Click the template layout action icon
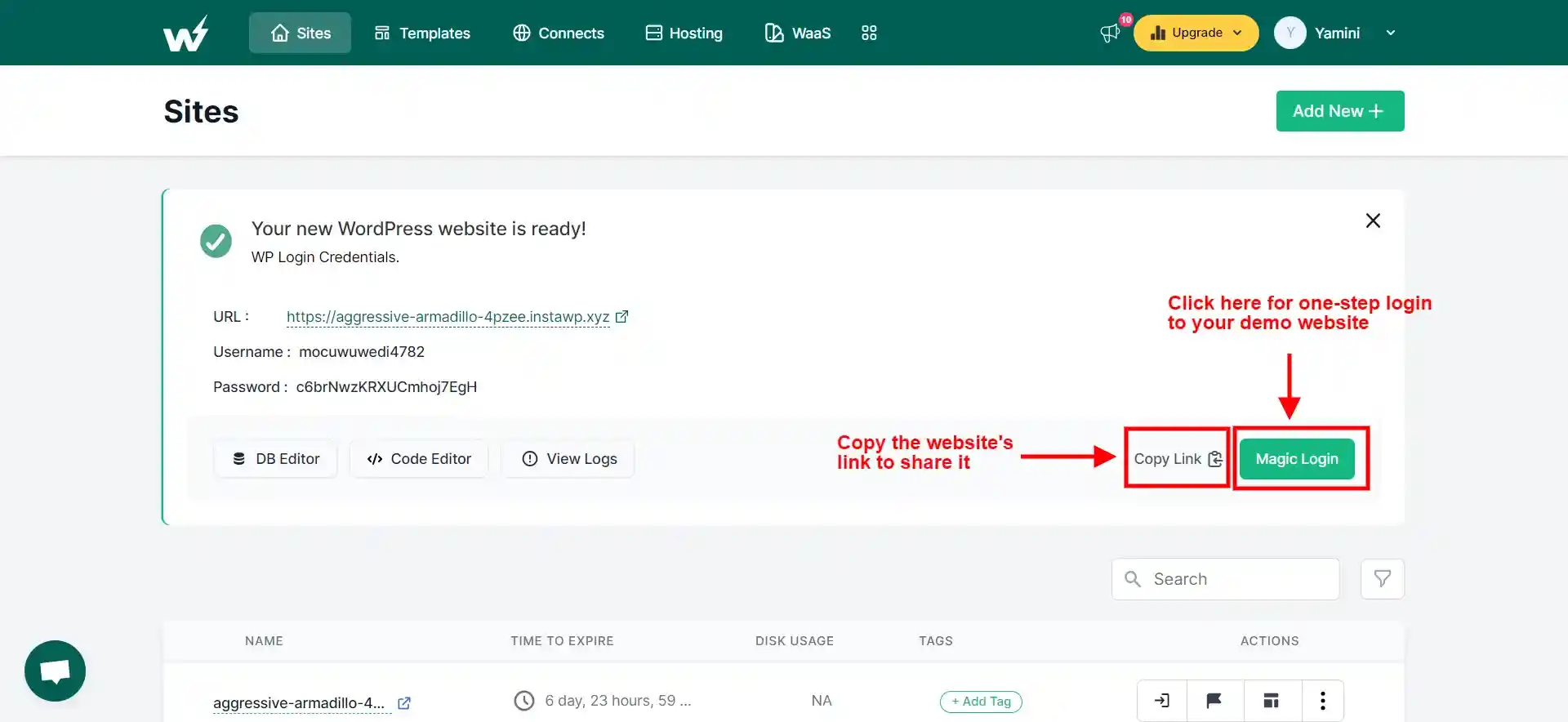The width and height of the screenshot is (1568, 722). (x=1272, y=701)
